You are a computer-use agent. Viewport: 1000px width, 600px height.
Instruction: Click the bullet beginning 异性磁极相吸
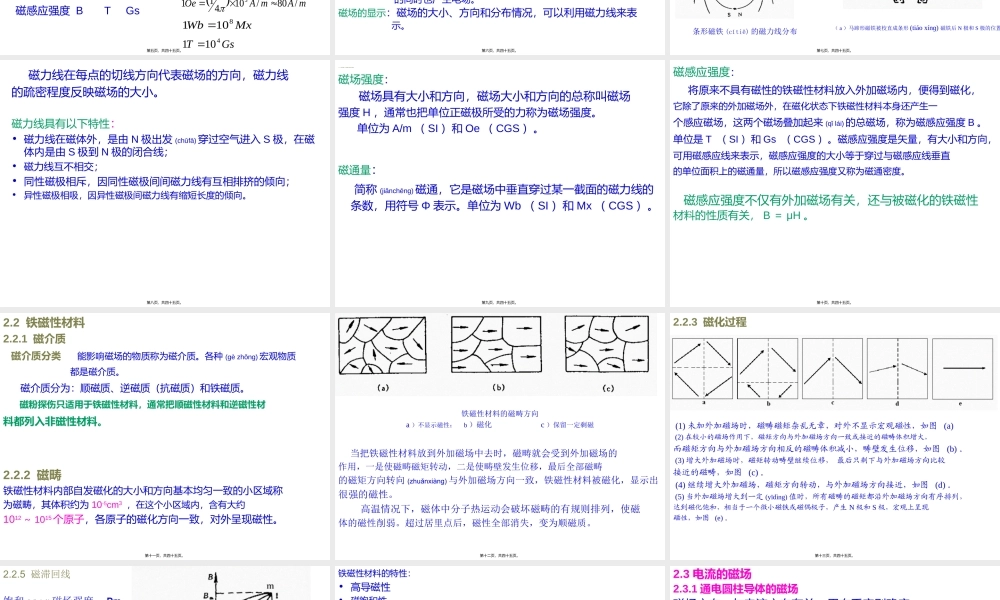pyautogui.click(x=135, y=195)
